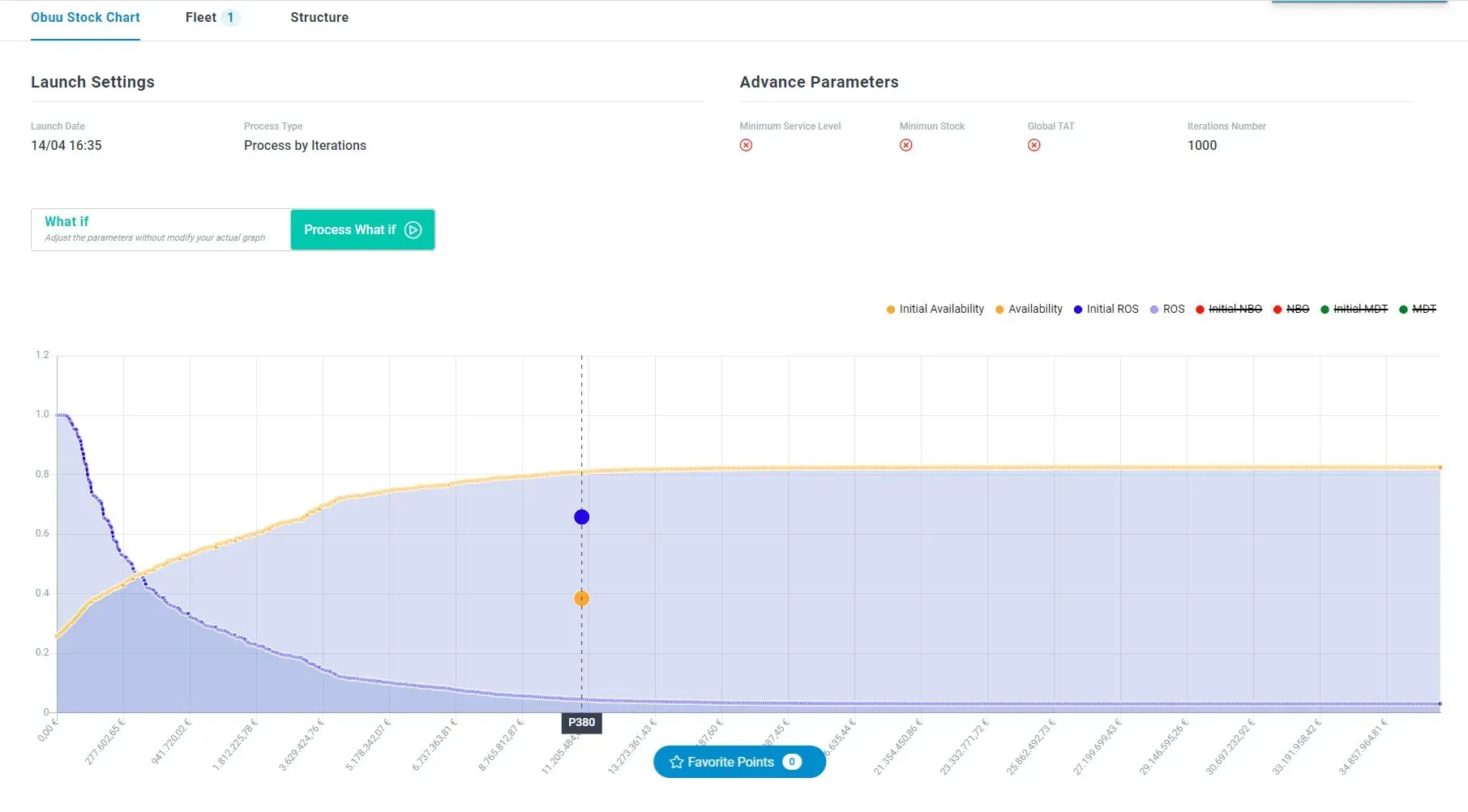
Task: Enable the NBO legend series
Action: coord(1291,309)
